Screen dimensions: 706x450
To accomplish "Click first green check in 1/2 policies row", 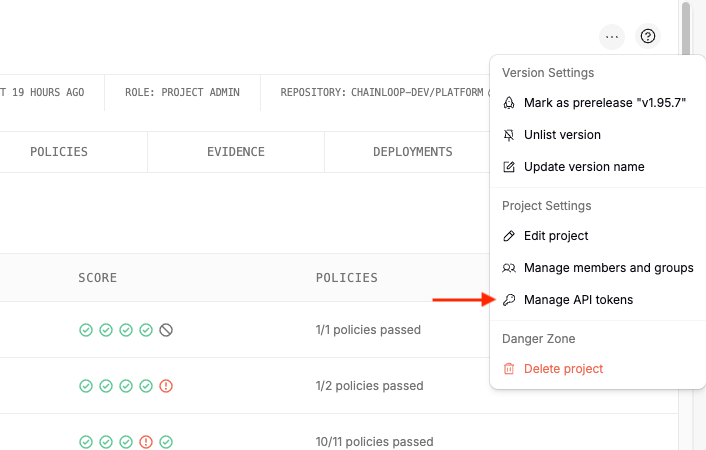I will coord(86,386).
